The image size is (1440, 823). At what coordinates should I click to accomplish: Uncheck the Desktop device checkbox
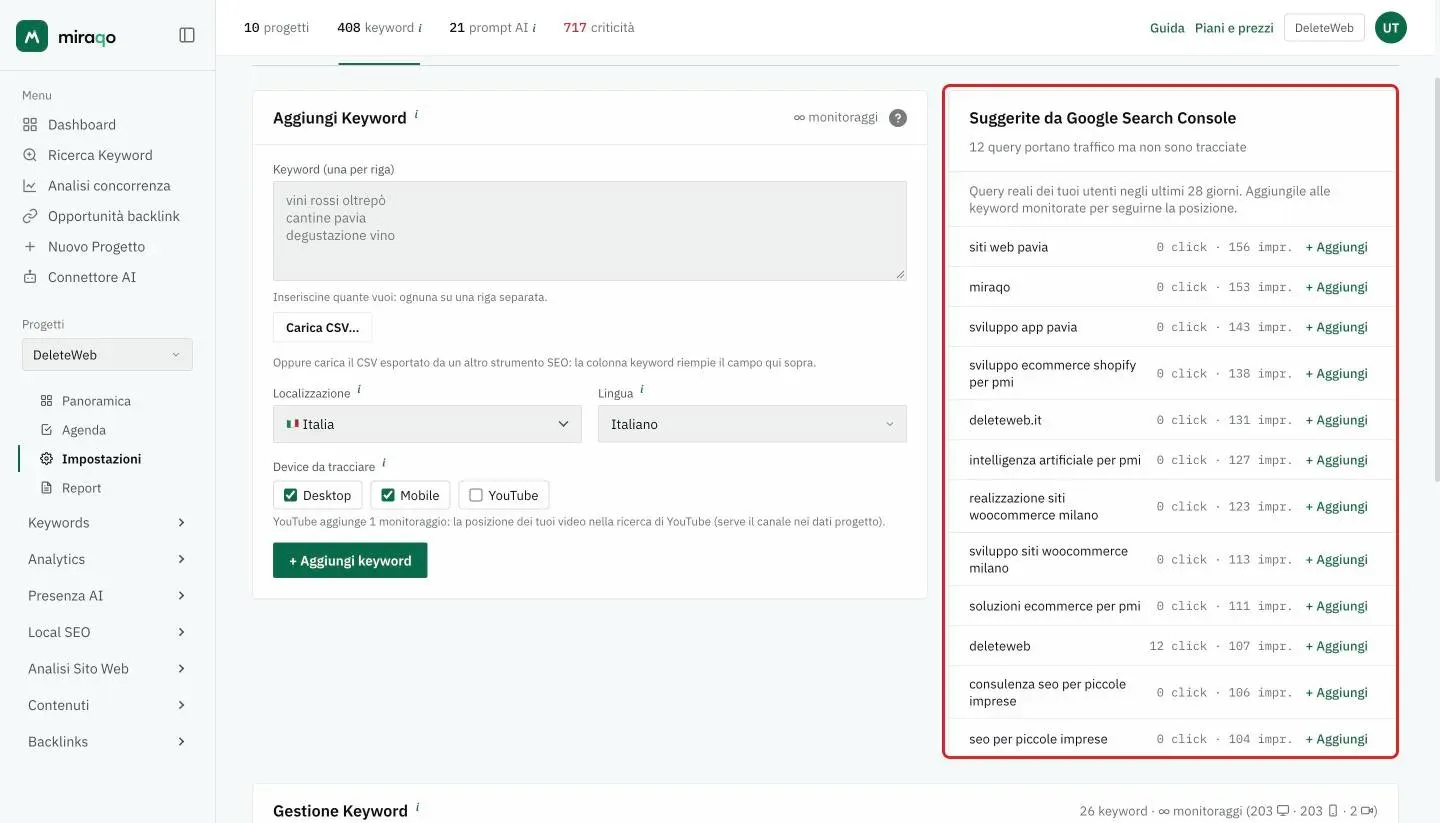pos(291,495)
